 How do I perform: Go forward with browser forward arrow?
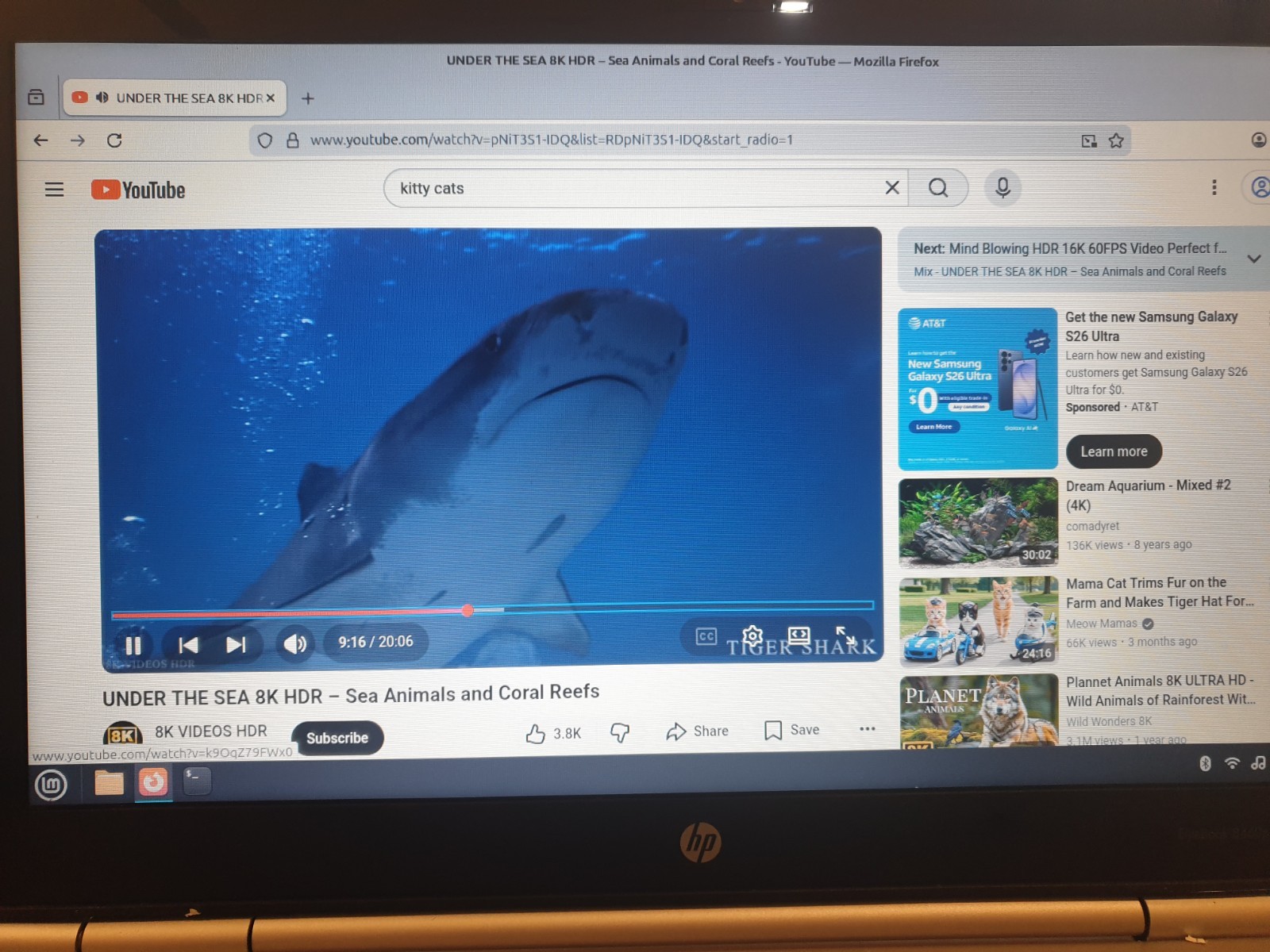point(78,140)
